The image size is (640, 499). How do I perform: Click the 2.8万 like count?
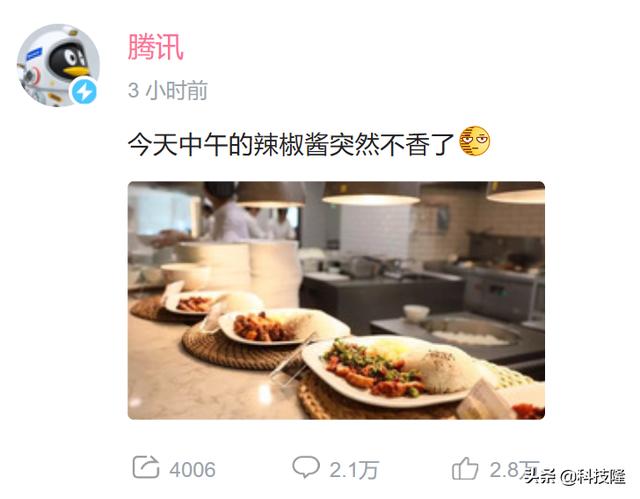tap(513, 470)
